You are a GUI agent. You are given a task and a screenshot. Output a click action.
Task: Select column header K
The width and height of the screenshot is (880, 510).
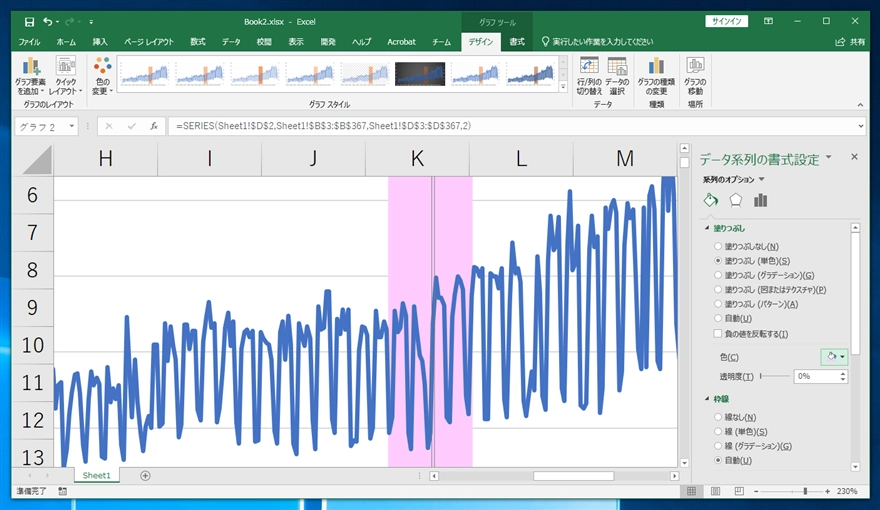[417, 159]
